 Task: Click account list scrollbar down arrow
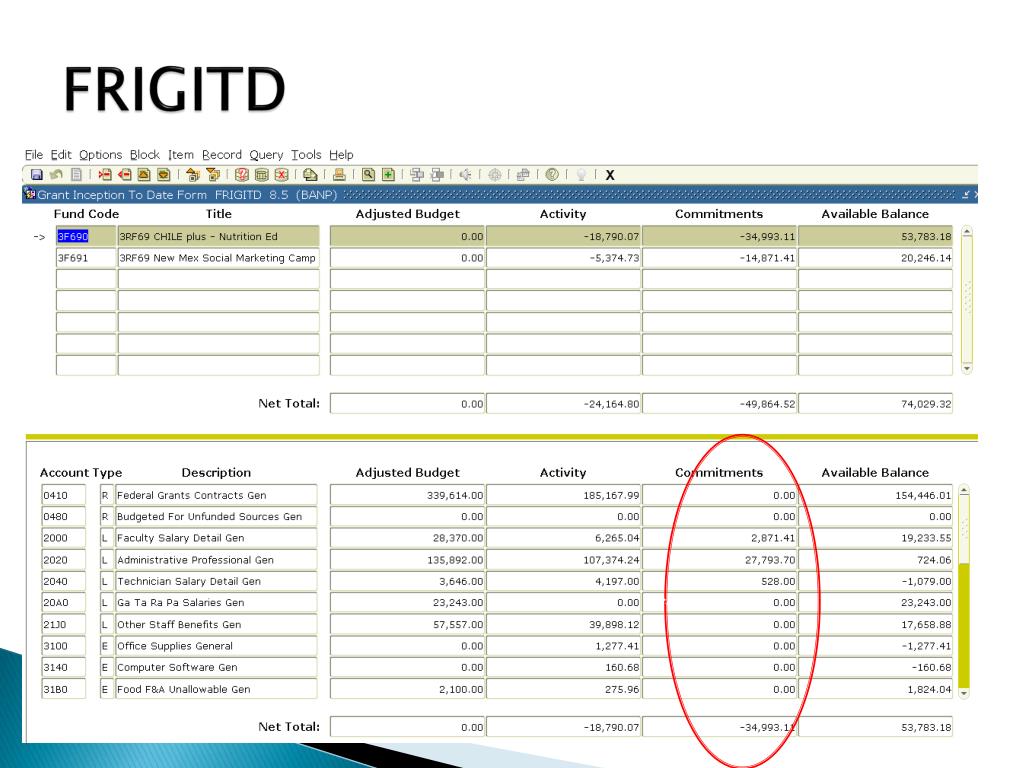click(964, 694)
